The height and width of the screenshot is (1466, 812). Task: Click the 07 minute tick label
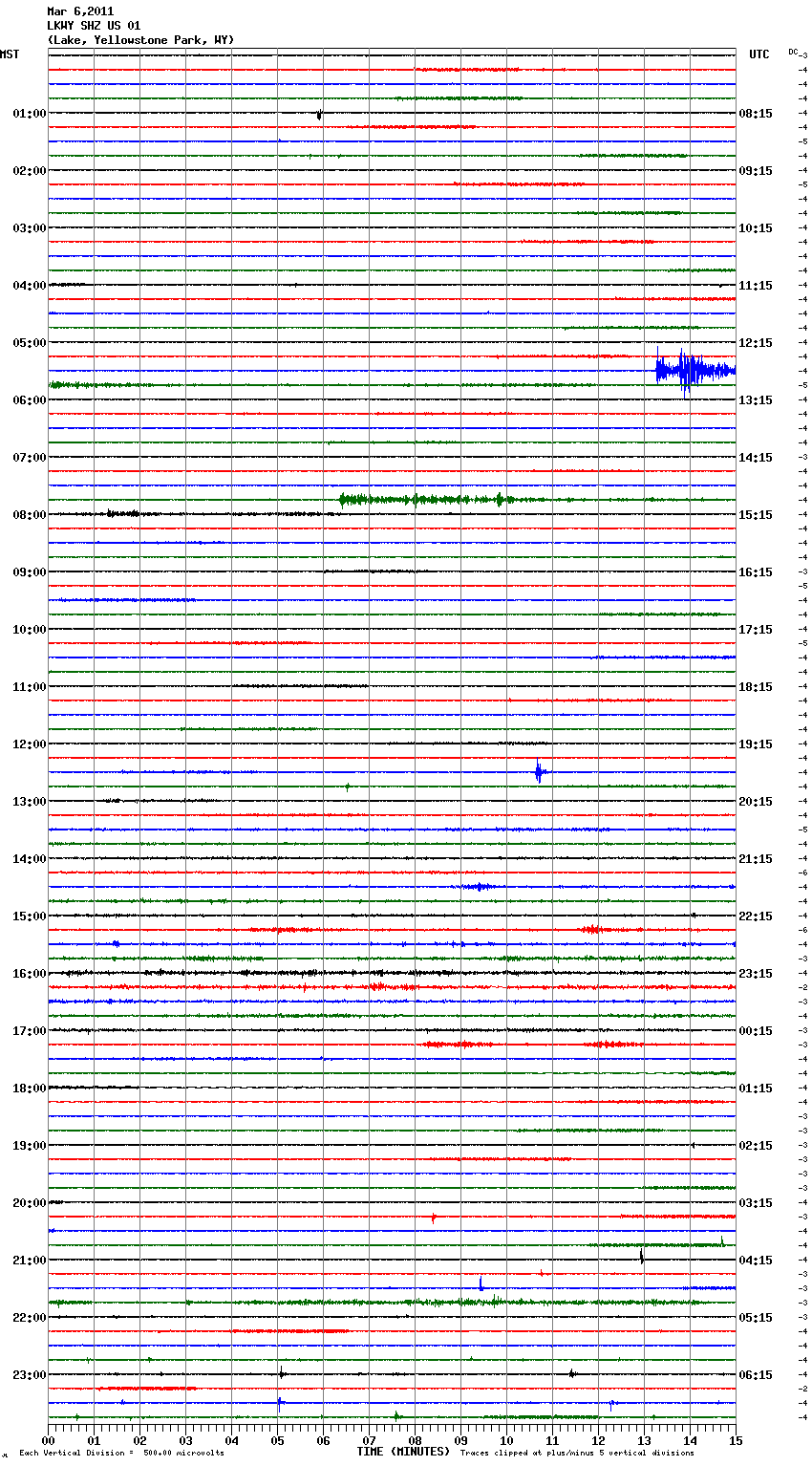369,1440
